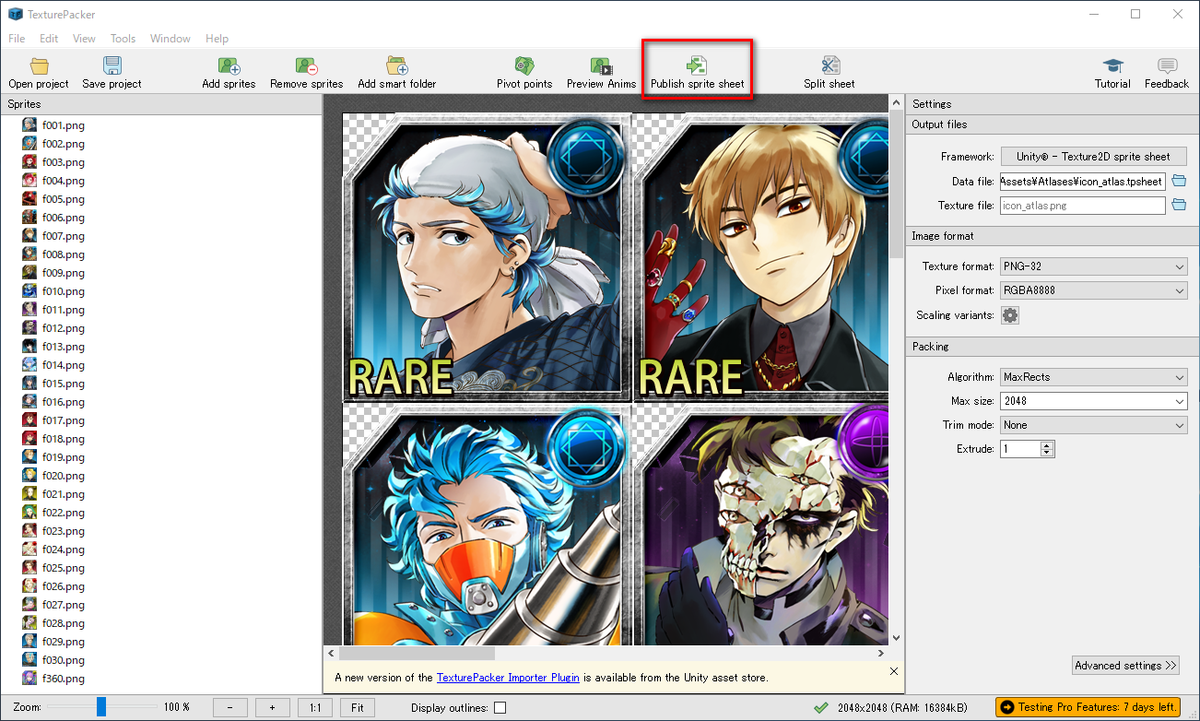1200x721 pixels.
Task: Open Preview Anims
Action: (x=601, y=73)
